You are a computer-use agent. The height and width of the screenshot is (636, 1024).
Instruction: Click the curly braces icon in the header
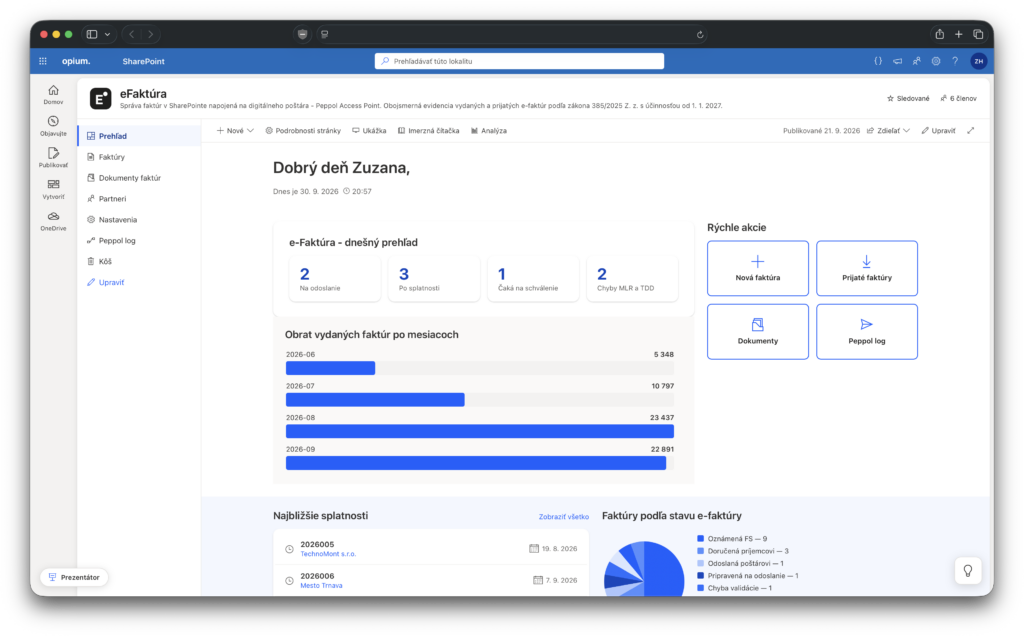[878, 61]
